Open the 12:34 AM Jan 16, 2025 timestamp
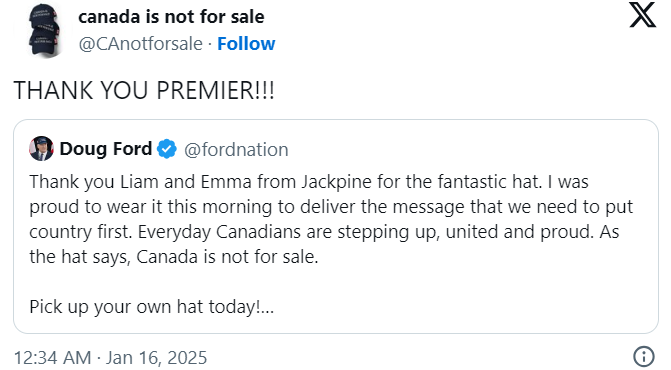The image size is (671, 370). coord(110,358)
